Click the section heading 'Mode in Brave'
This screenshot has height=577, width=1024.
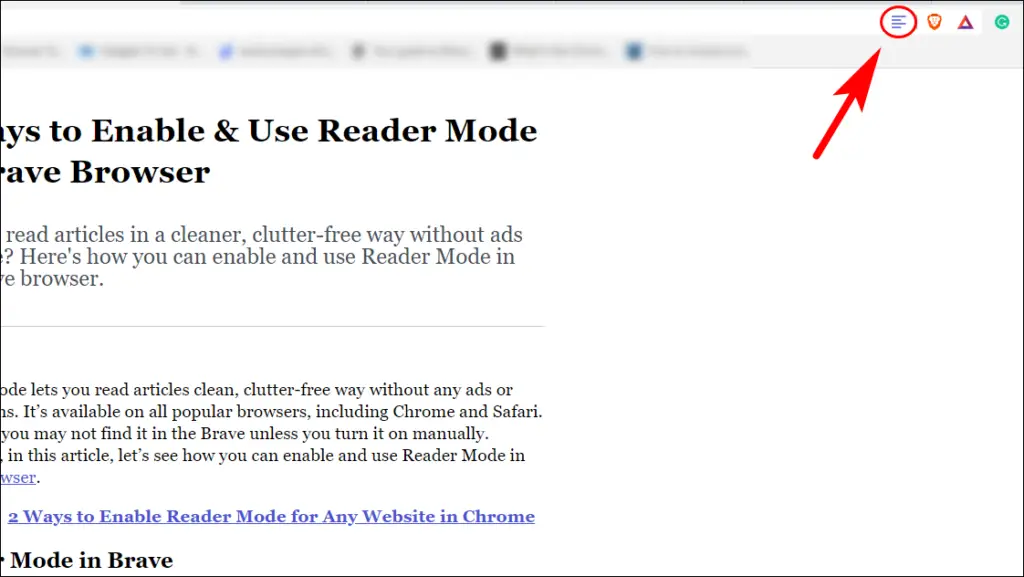(x=91, y=560)
